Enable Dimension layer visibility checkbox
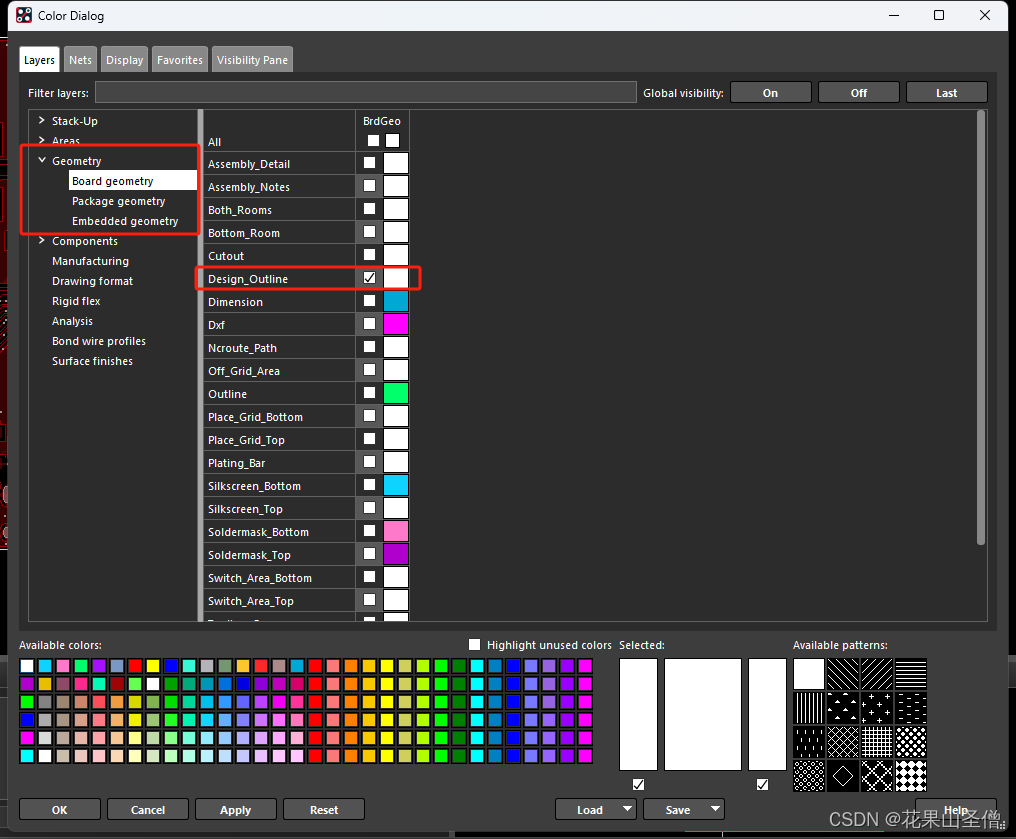 (369, 301)
